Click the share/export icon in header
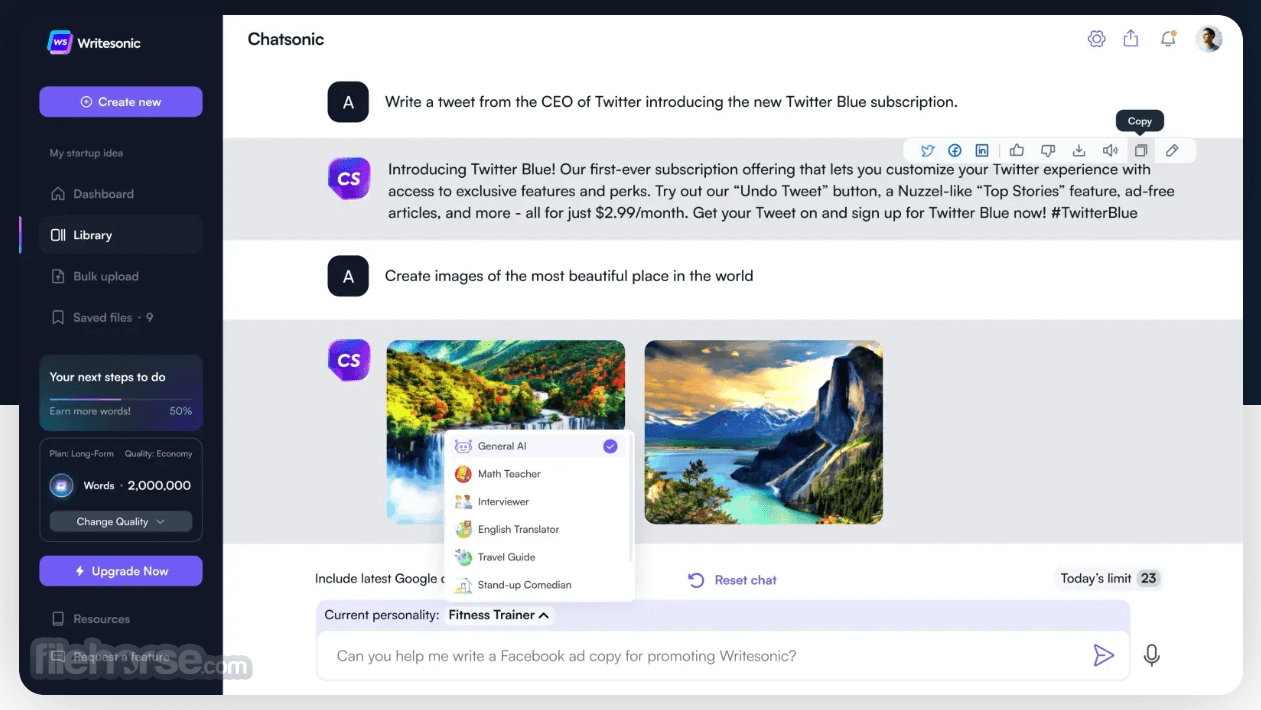This screenshot has width=1261, height=710. point(1131,38)
